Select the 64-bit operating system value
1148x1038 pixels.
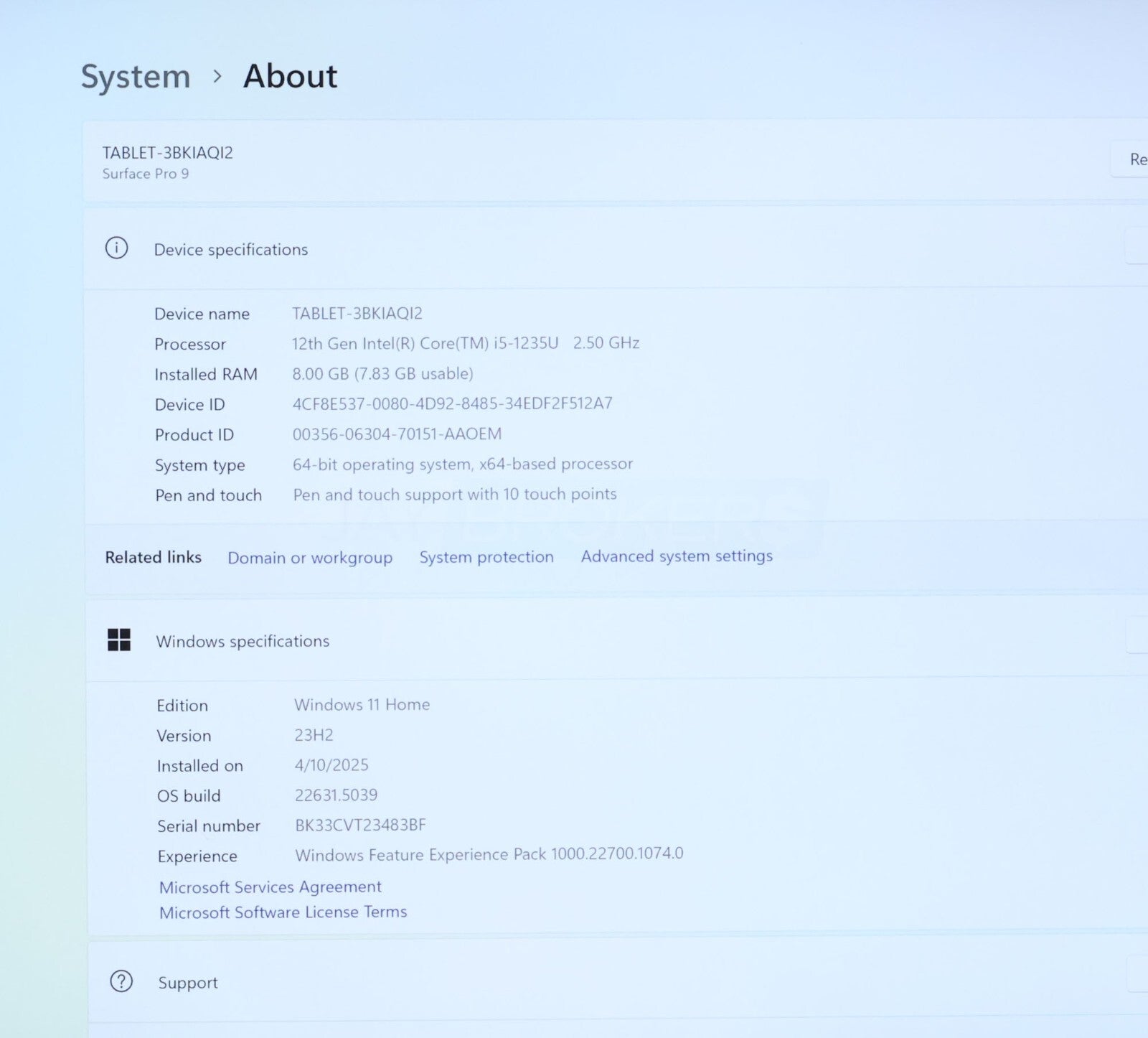tap(463, 464)
